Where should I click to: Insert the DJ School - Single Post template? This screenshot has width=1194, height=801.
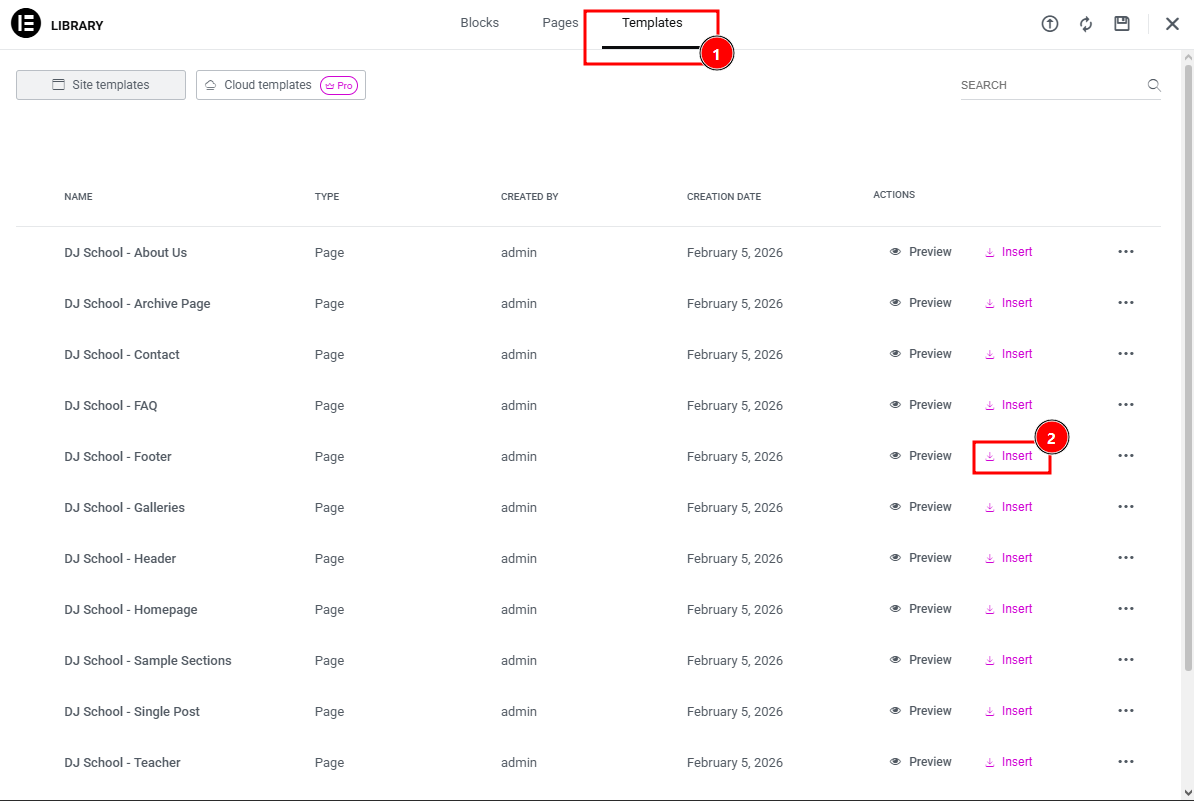click(x=1009, y=711)
